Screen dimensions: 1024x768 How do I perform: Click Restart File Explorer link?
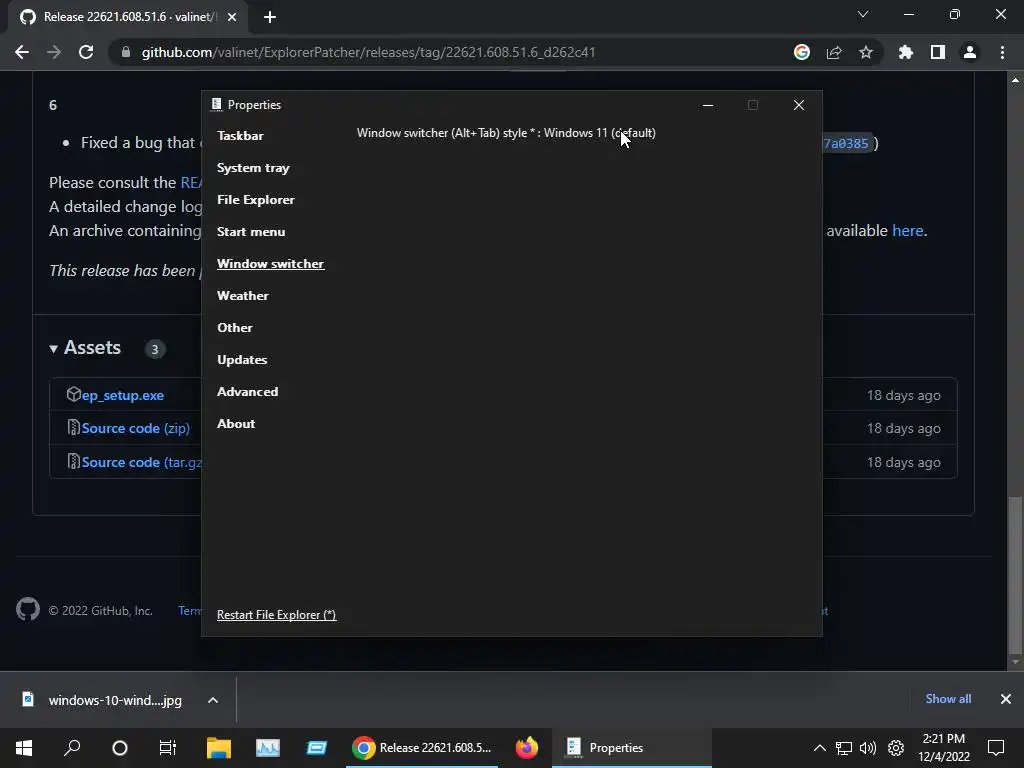tap(276, 615)
